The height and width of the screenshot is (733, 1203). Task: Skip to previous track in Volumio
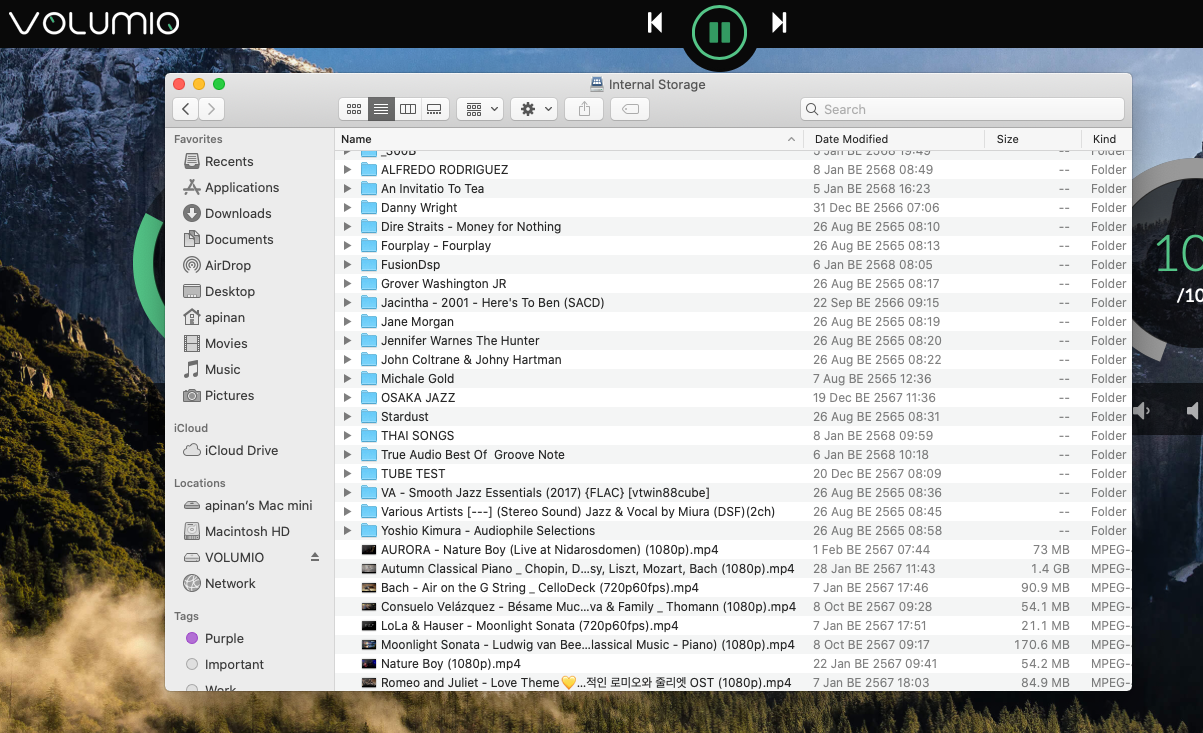point(655,22)
